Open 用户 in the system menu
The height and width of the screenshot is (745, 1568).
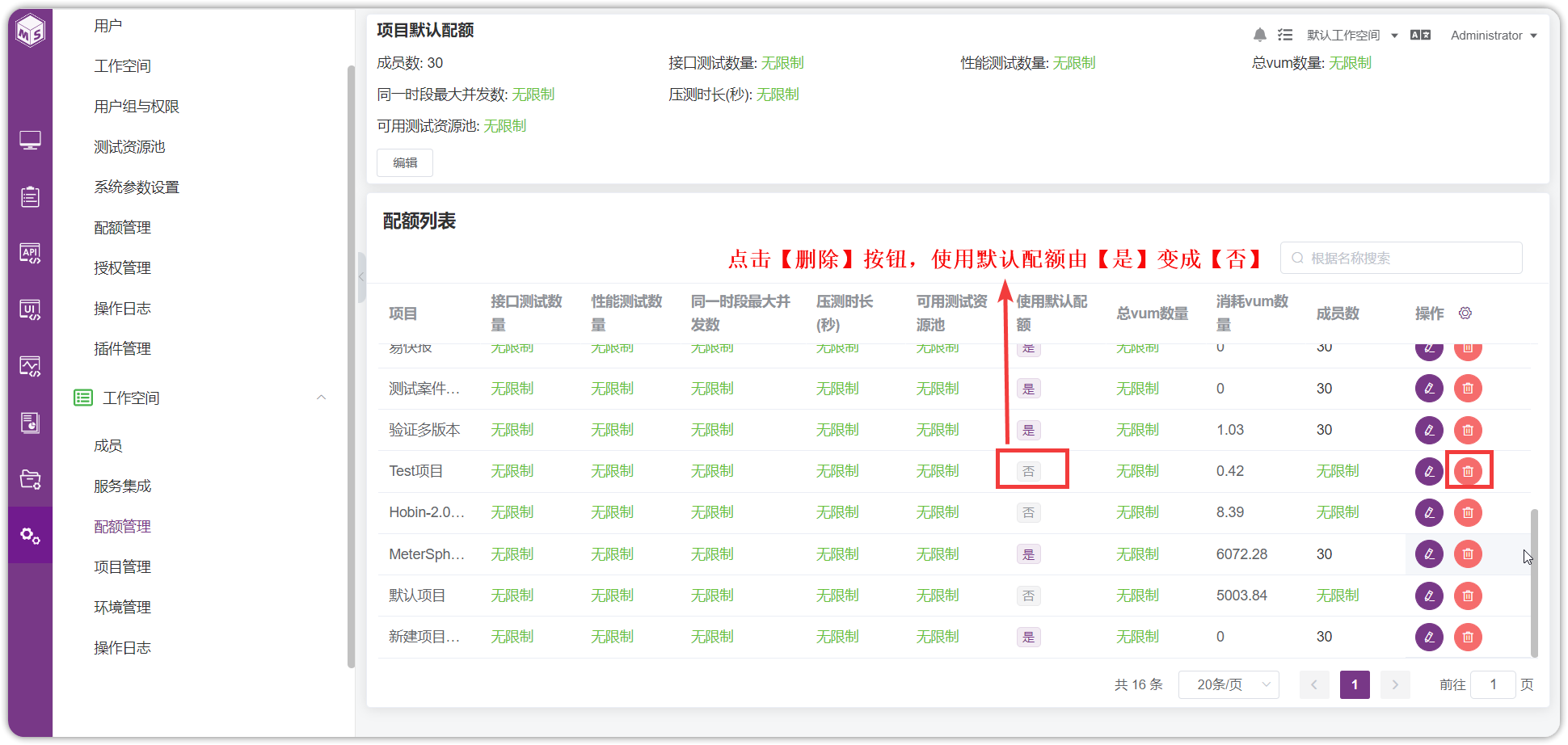(108, 26)
